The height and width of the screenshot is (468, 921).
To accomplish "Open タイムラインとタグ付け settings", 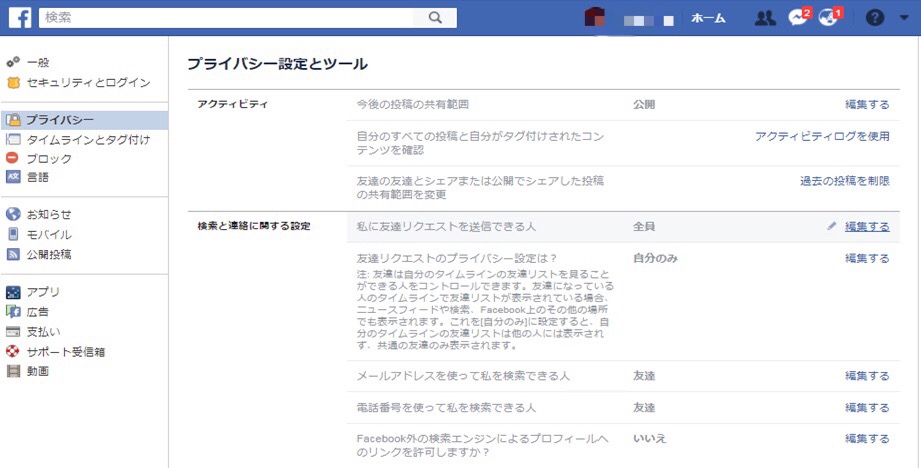I will click(x=88, y=140).
